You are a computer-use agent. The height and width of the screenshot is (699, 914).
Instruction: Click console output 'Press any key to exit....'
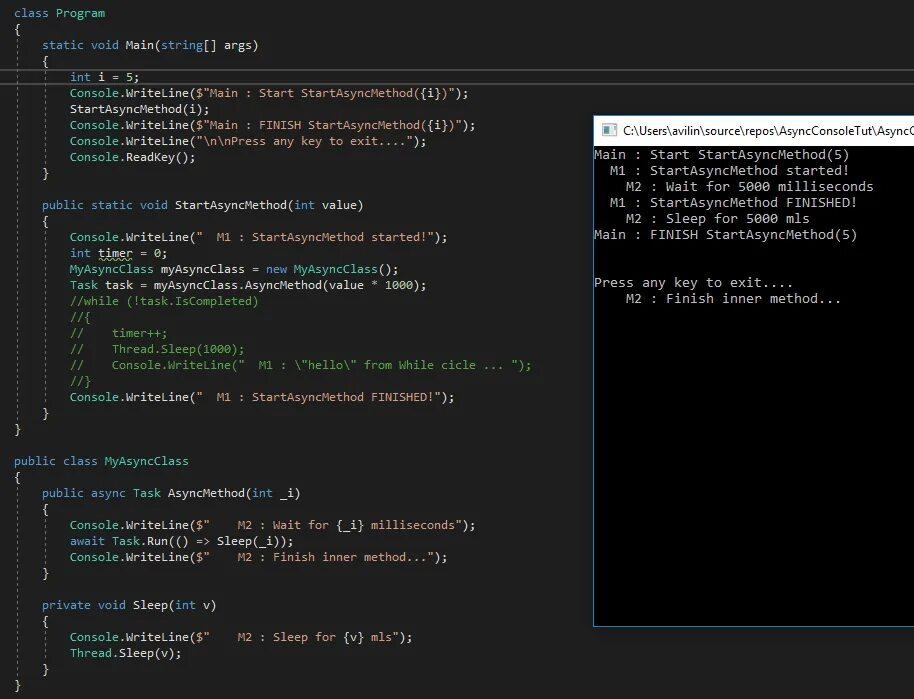tap(694, 283)
